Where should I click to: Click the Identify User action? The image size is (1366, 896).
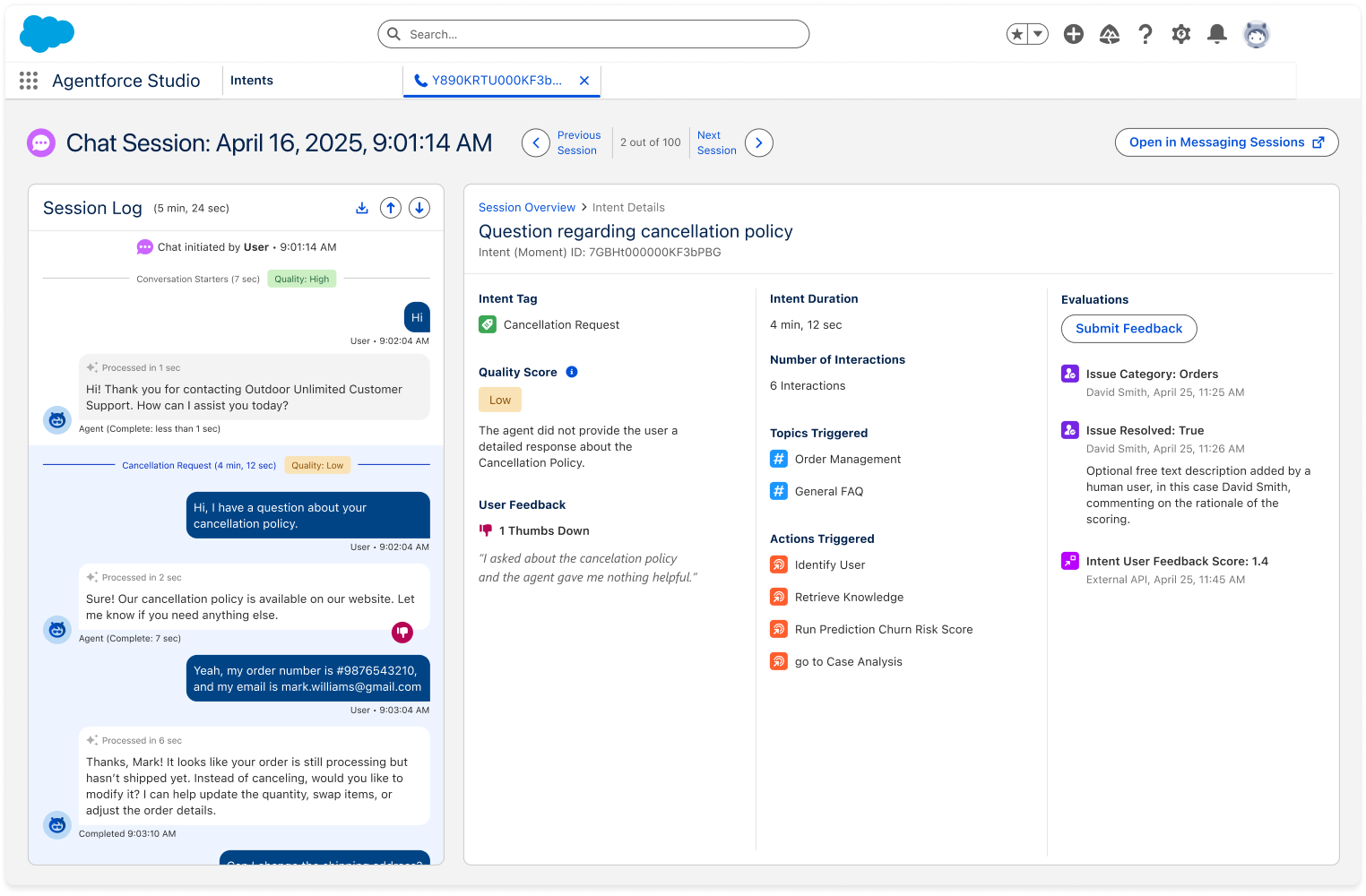830,564
